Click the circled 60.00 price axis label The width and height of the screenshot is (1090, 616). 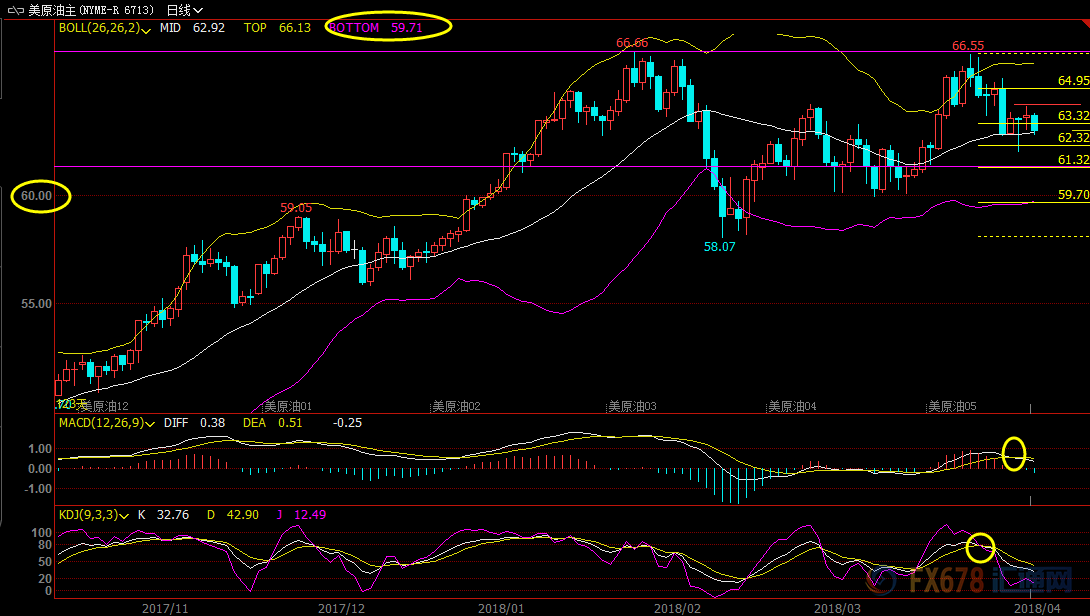[38, 196]
